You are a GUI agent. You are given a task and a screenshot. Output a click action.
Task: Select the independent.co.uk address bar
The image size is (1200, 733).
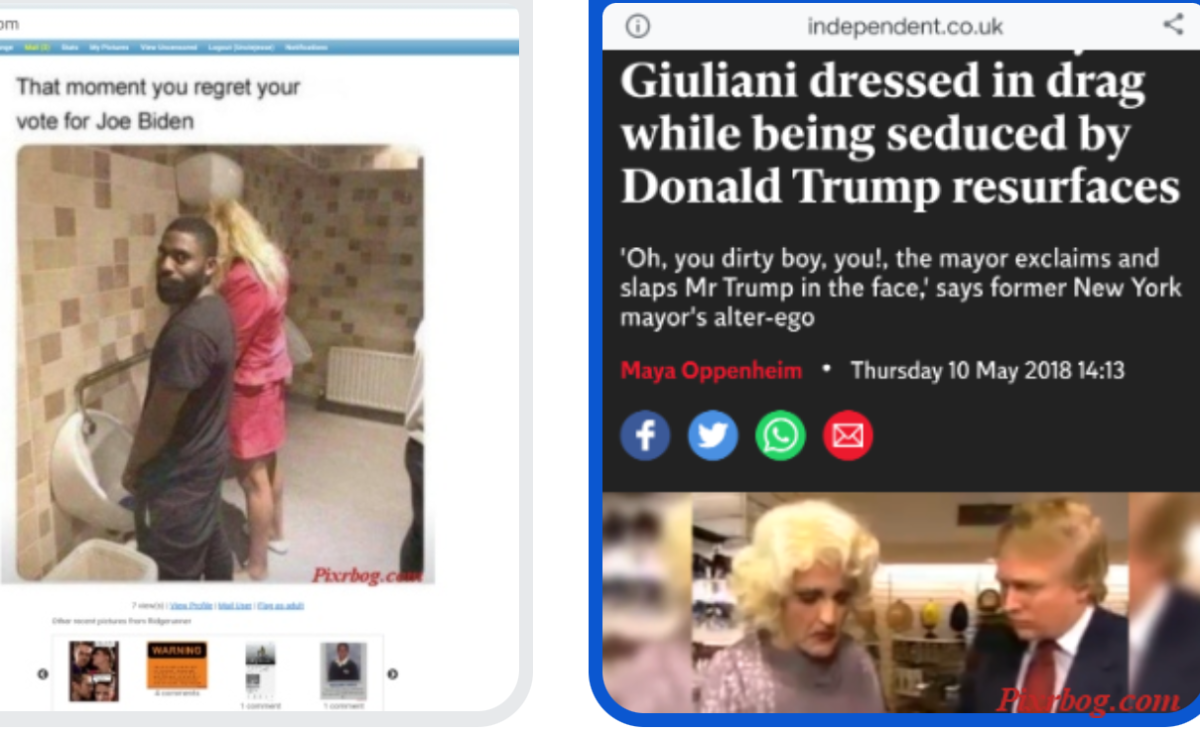point(905,26)
